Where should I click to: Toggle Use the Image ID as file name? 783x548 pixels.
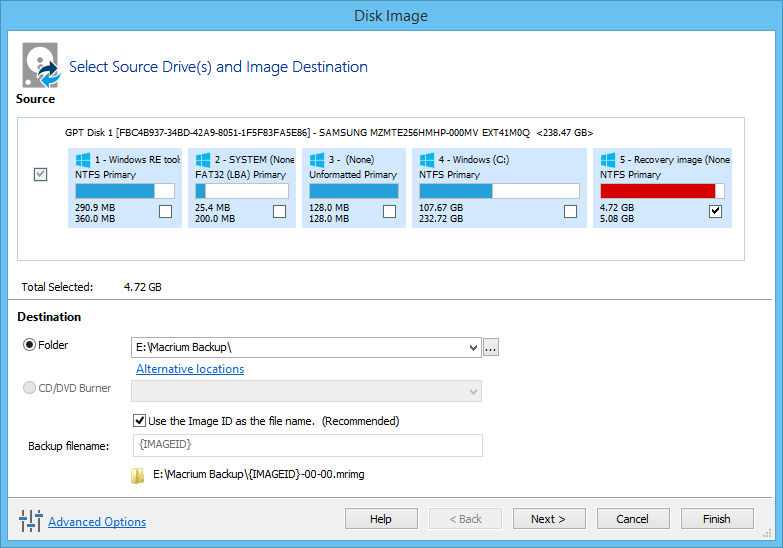(140, 421)
